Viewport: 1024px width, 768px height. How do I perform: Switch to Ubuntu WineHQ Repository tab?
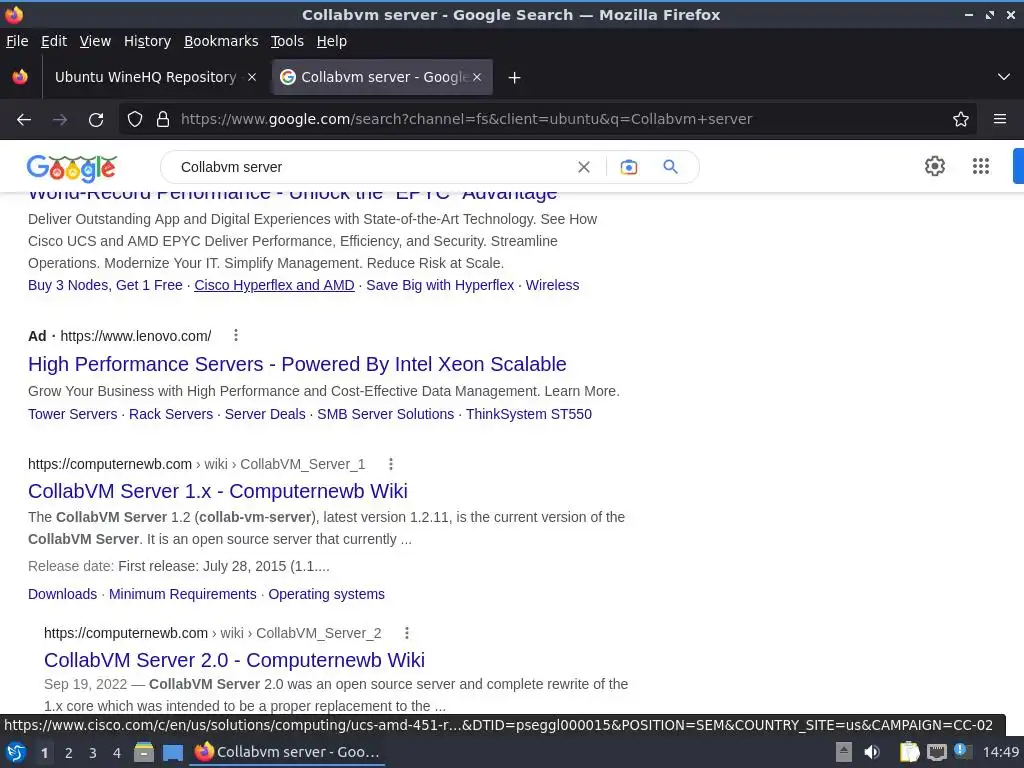coord(145,77)
